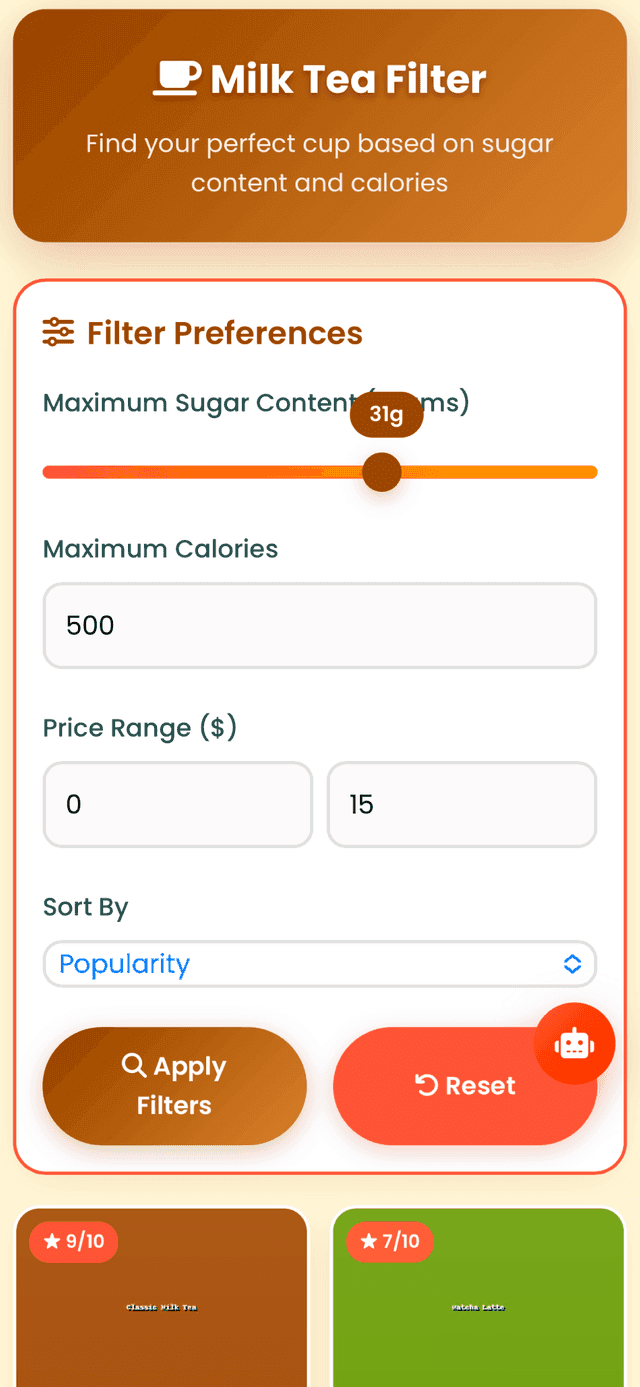The image size is (640, 1387).
Task: Click the Maximum Calories input showing 500
Action: pos(320,626)
